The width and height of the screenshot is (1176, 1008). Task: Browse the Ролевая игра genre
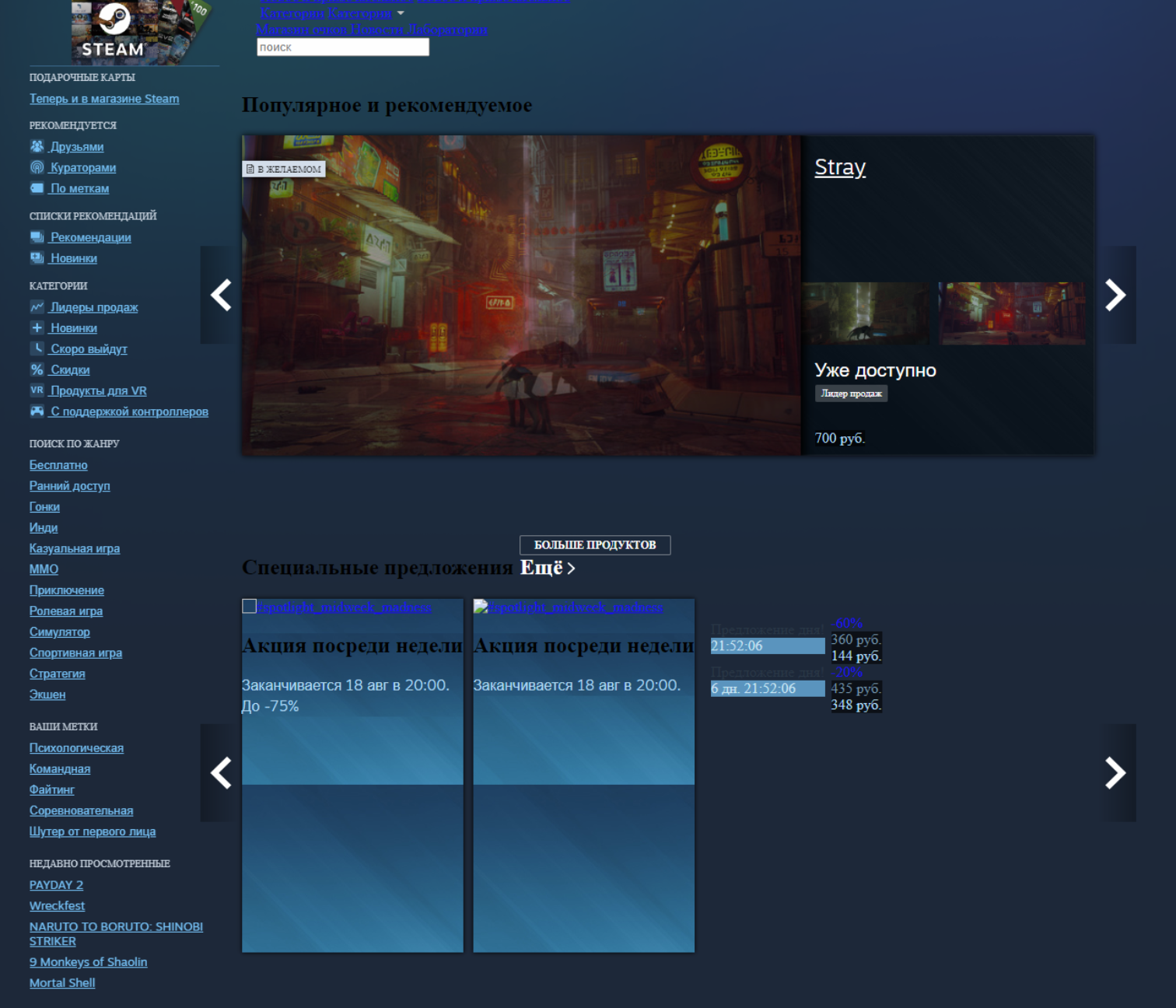[66, 611]
